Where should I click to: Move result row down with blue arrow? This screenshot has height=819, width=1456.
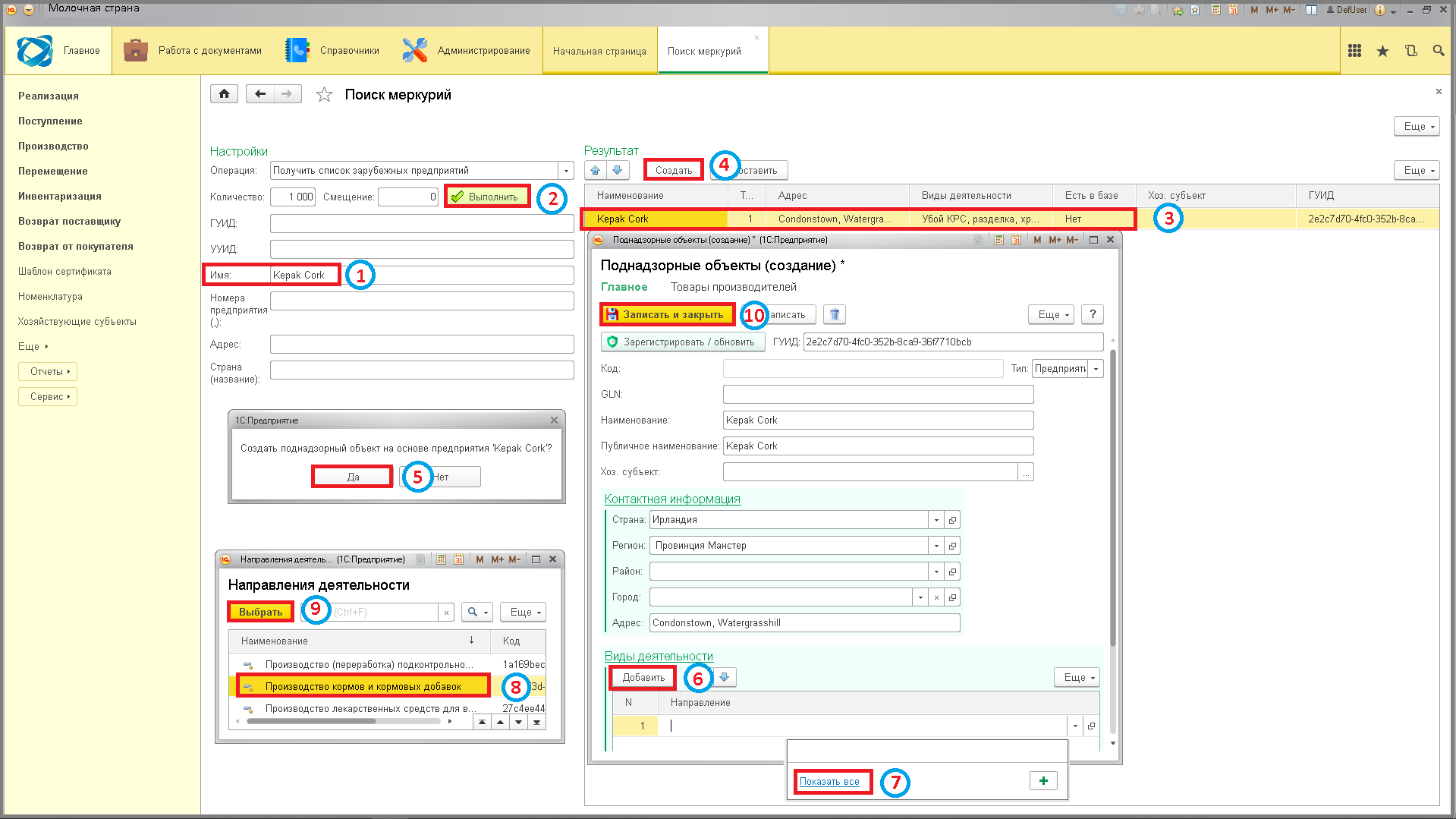[618, 170]
